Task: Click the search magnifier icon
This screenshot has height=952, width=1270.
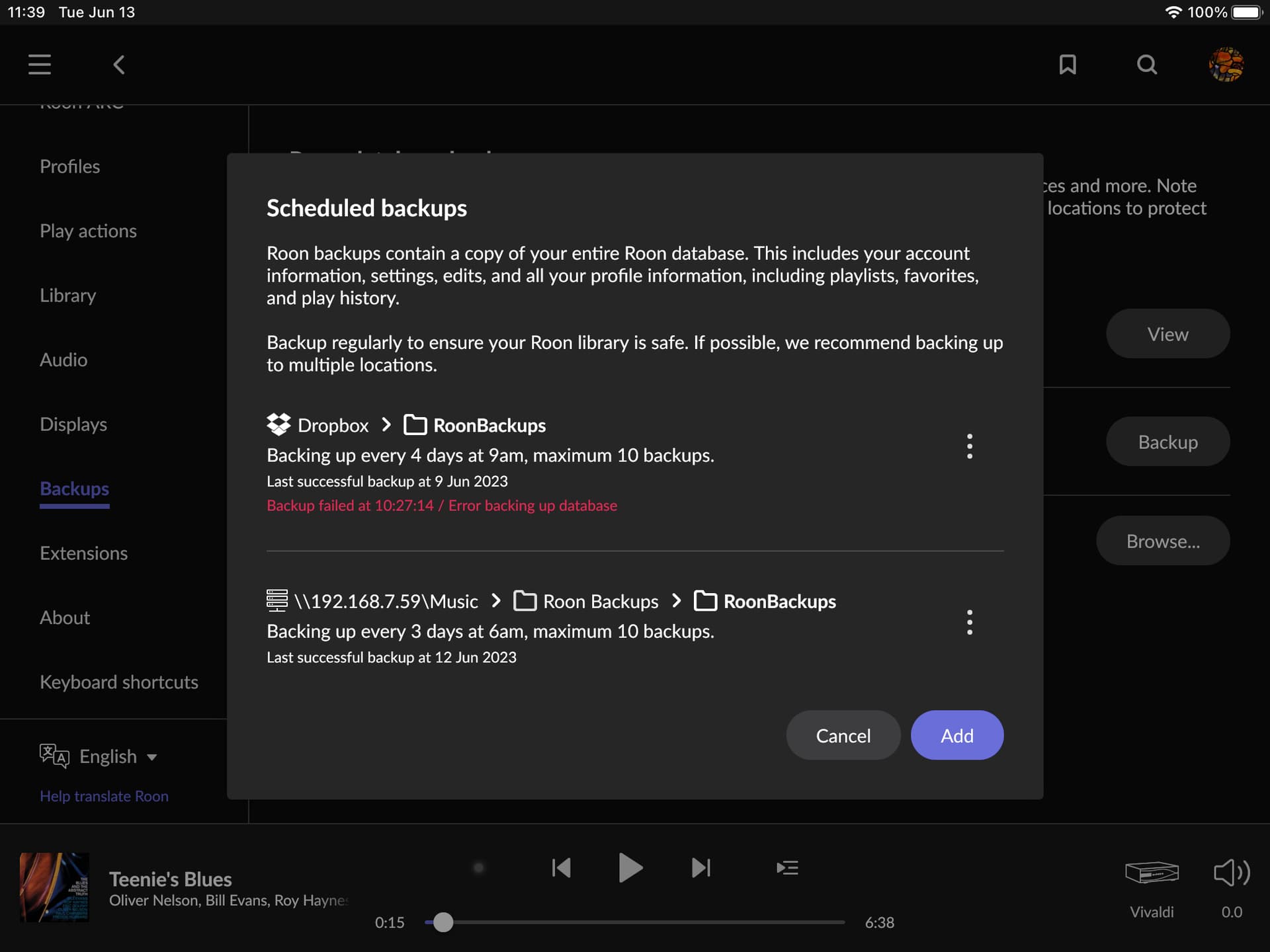Action: tap(1147, 64)
